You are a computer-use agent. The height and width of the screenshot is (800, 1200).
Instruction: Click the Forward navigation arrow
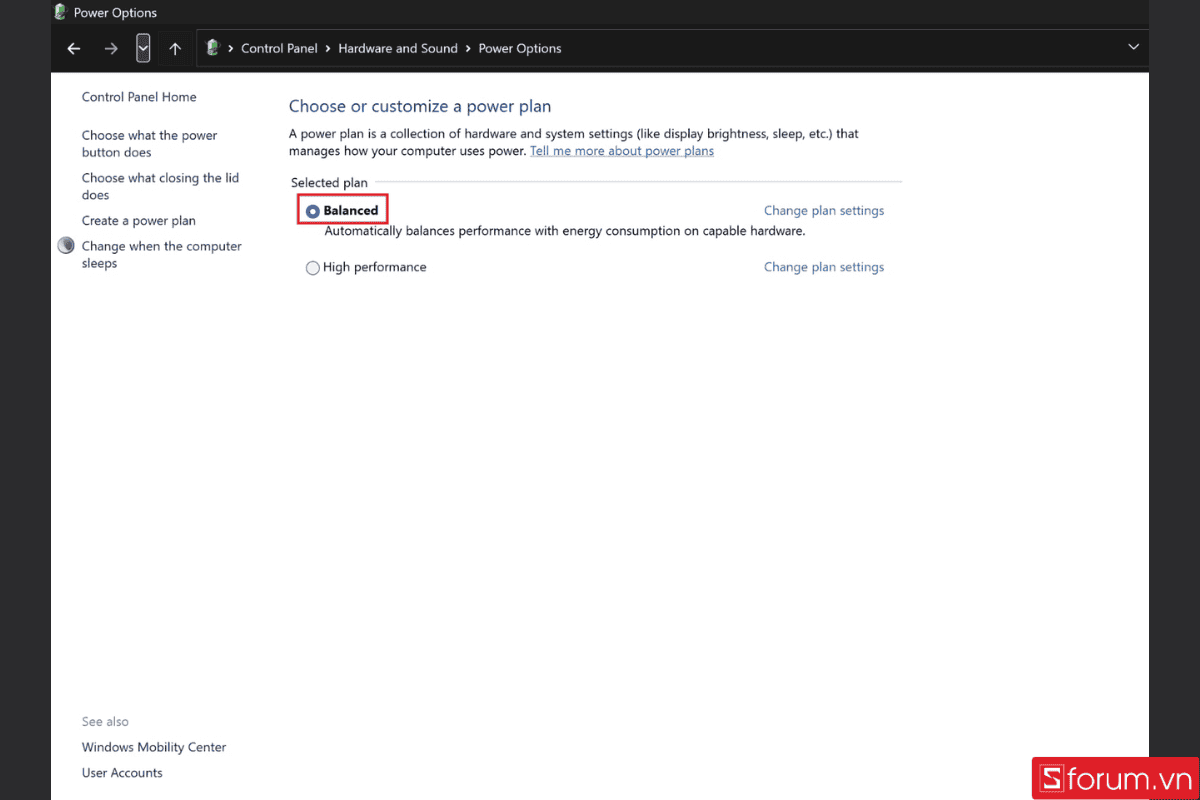tap(111, 48)
